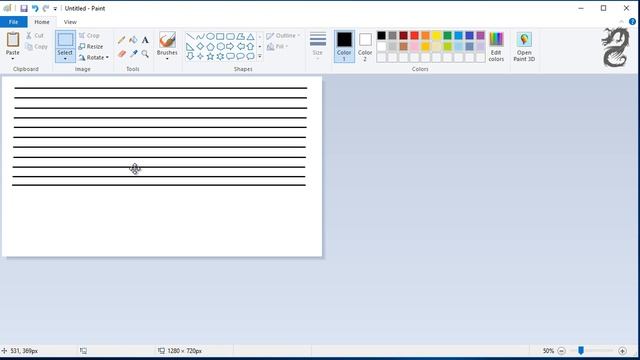640x360 pixels.
Task: Click the Copy button
Action: (36, 47)
